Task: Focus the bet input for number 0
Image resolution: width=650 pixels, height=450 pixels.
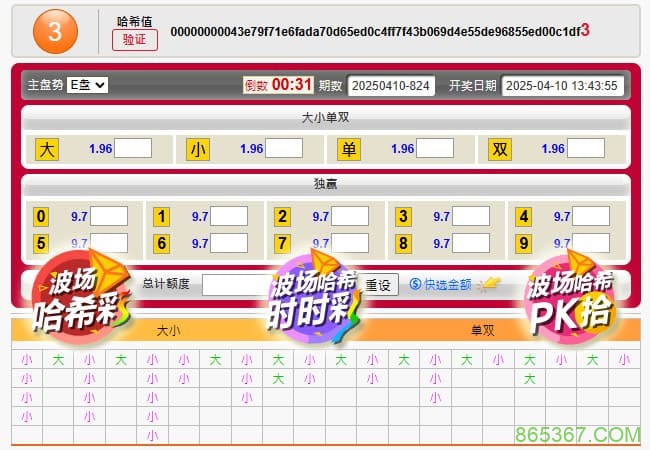Action: (x=109, y=216)
